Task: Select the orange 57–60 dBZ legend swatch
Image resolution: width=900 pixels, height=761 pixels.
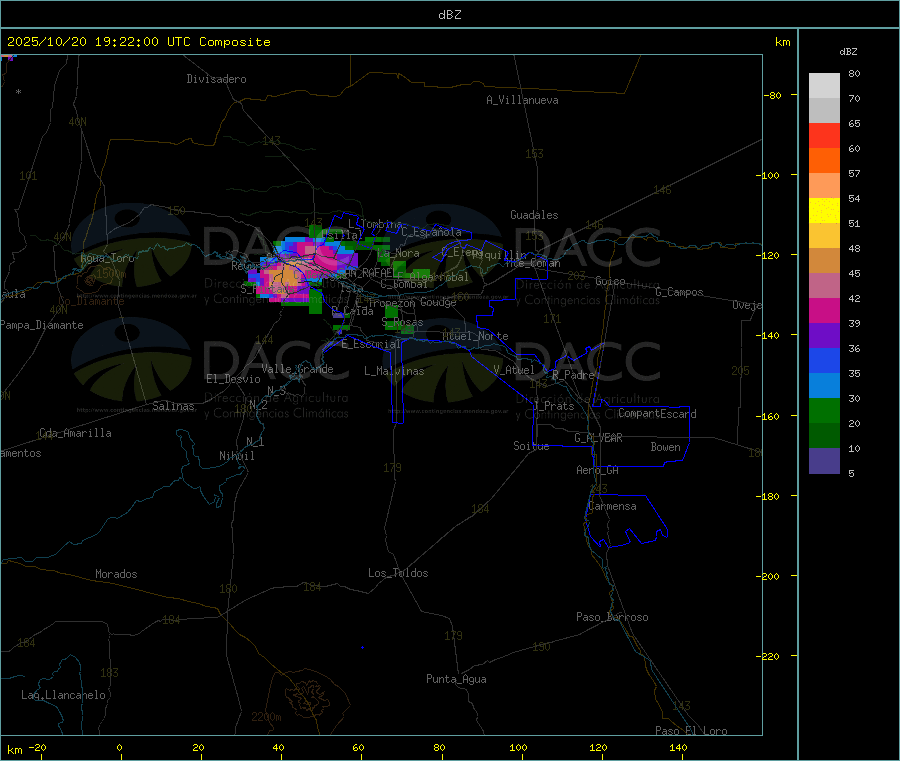Action: coord(824,161)
